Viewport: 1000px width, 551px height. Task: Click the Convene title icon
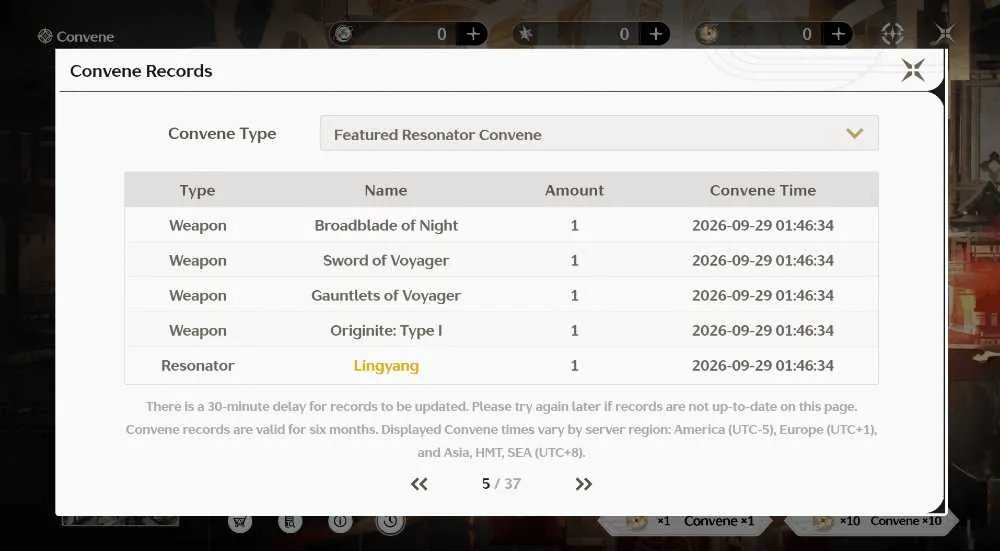coord(45,36)
